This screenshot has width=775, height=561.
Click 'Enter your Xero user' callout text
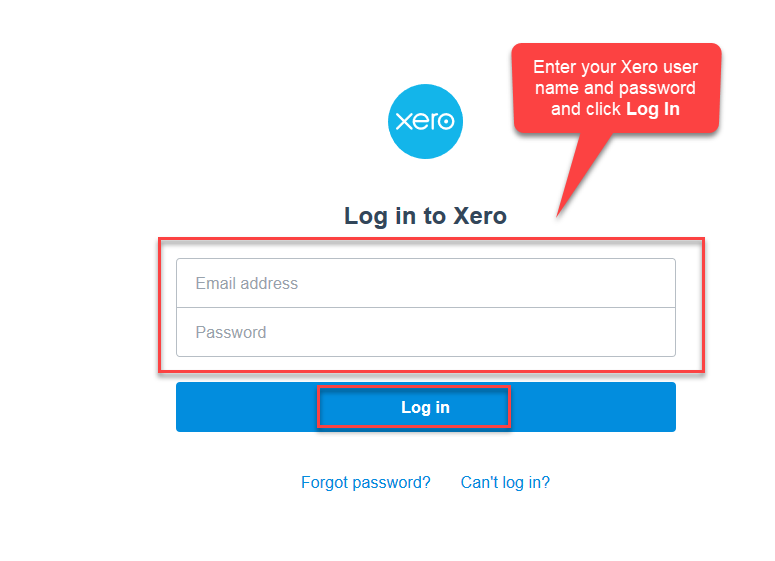tap(615, 67)
